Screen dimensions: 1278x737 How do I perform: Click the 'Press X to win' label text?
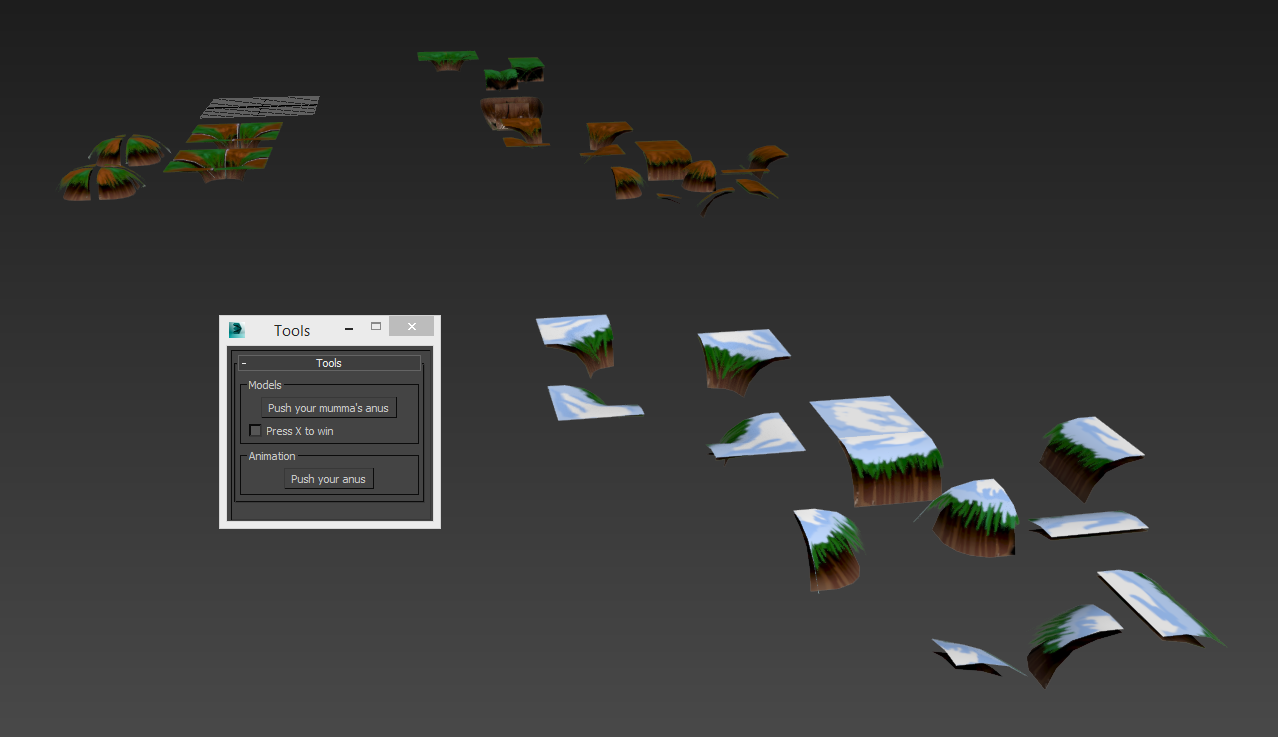pyautogui.click(x=299, y=431)
